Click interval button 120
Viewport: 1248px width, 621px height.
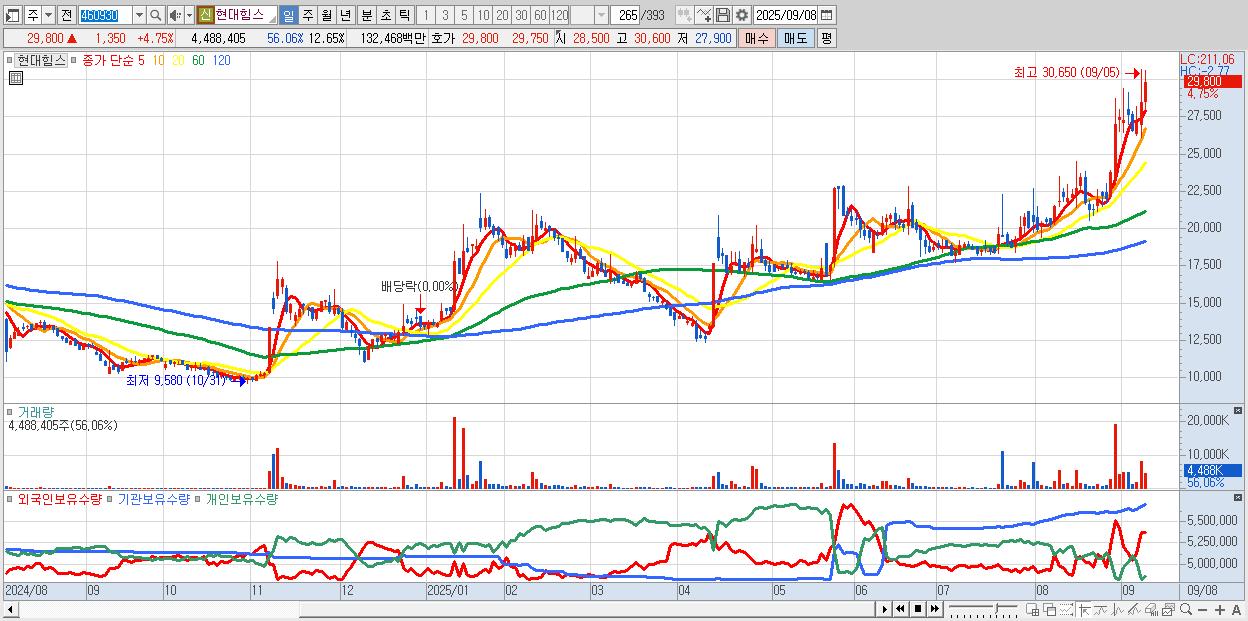(560, 15)
